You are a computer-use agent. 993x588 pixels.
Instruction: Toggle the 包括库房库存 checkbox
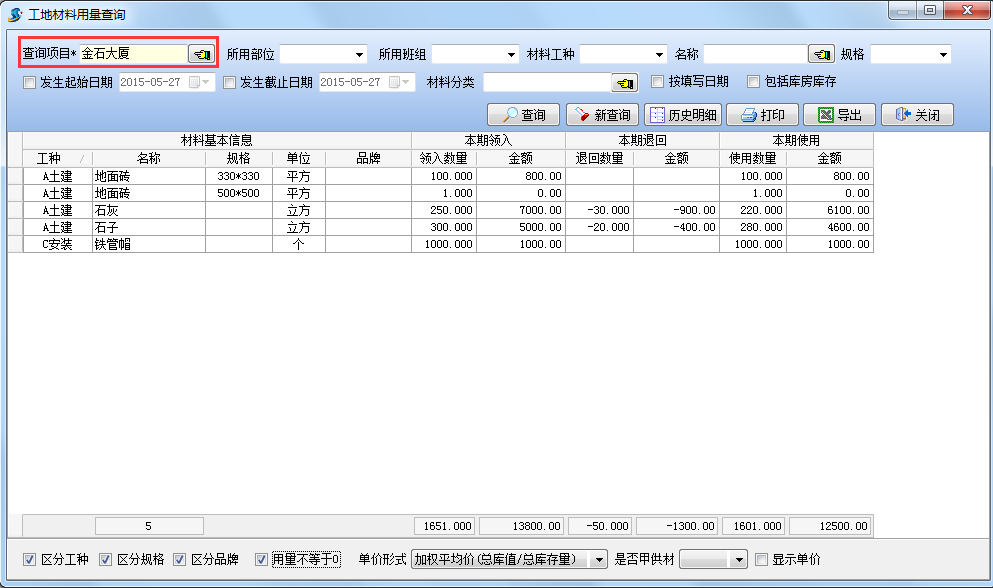point(757,82)
